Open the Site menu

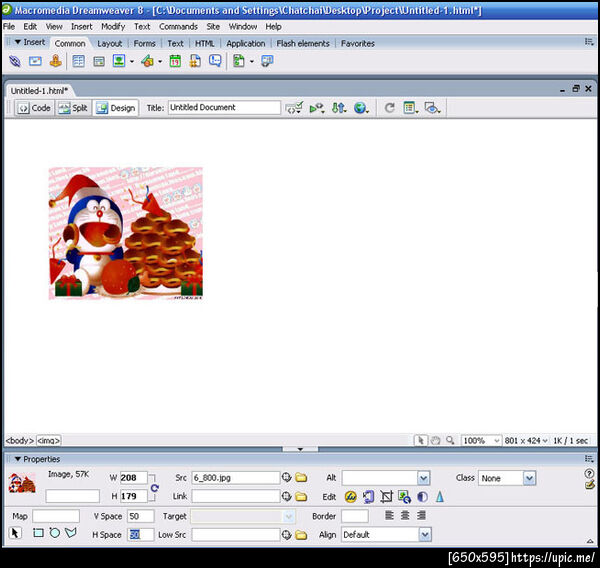click(213, 26)
